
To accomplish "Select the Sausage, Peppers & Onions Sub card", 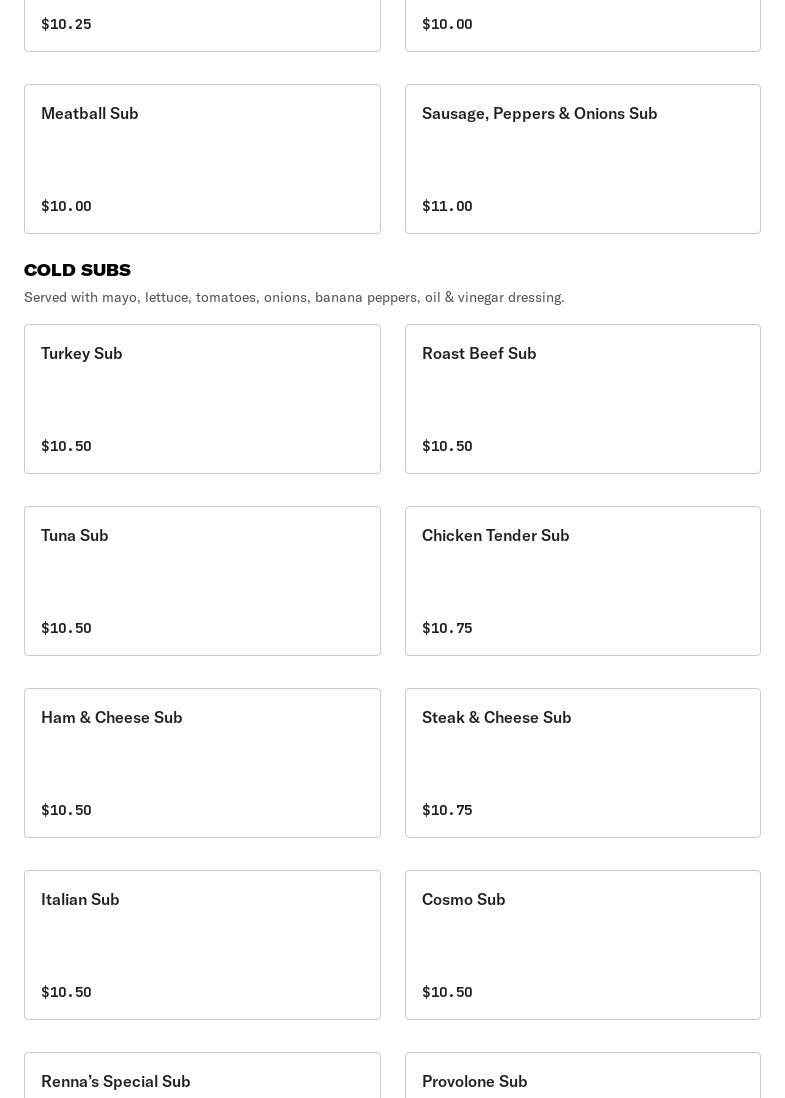I will click(x=582, y=158).
